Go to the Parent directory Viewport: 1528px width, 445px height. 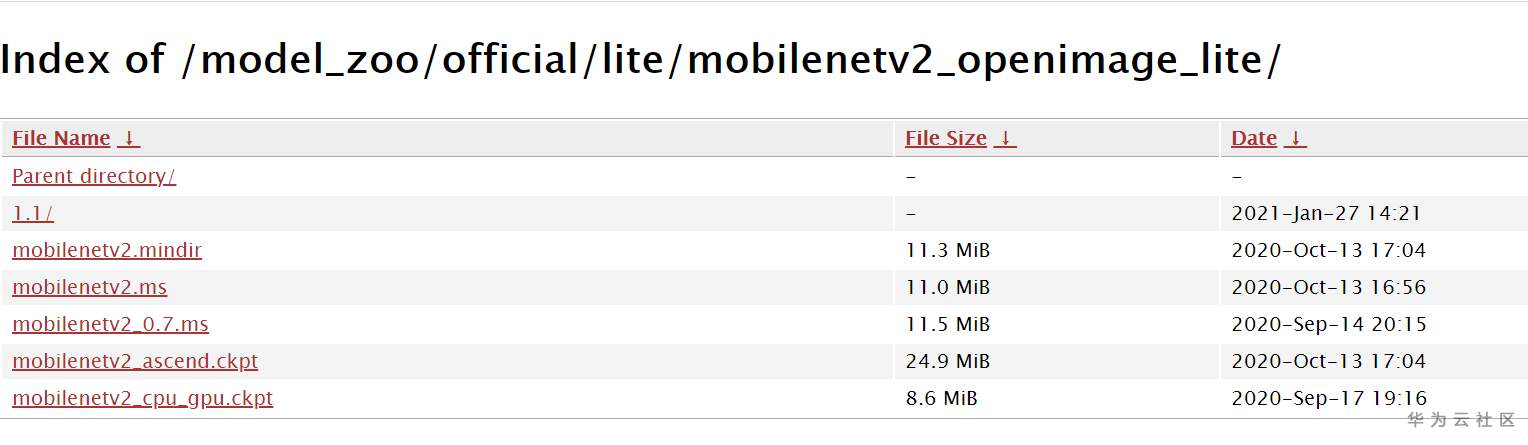coord(93,176)
